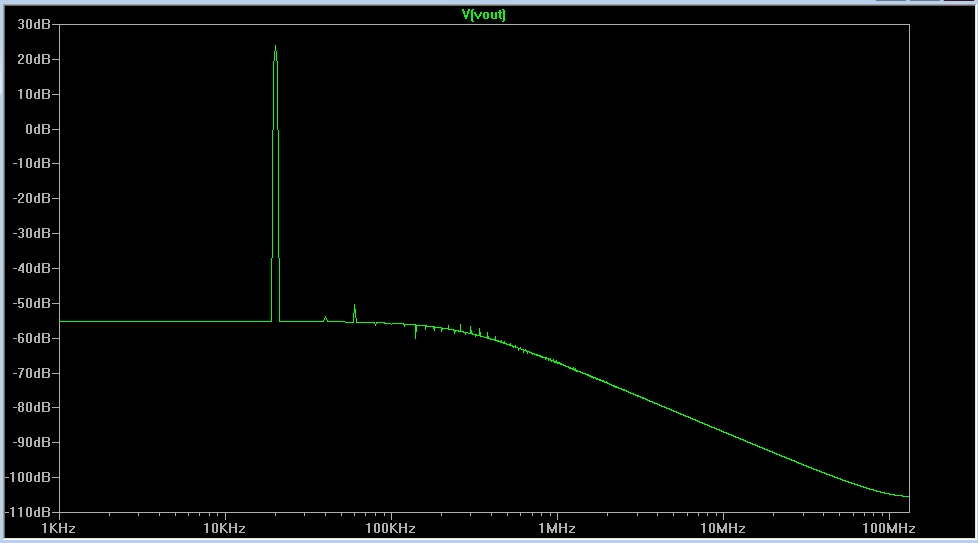This screenshot has width=978, height=543.
Task: Click the -110dB vertical axis label
Action: 29,512
